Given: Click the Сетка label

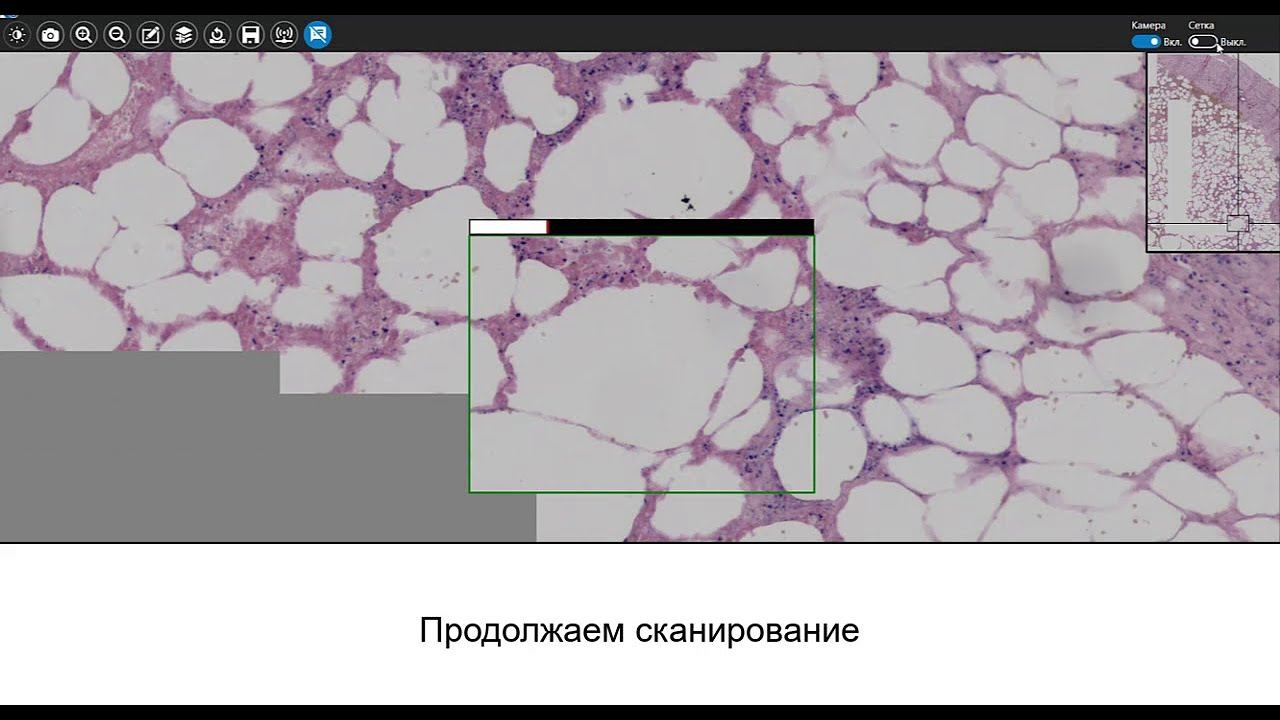Looking at the screenshot, I should pyautogui.click(x=1201, y=25).
